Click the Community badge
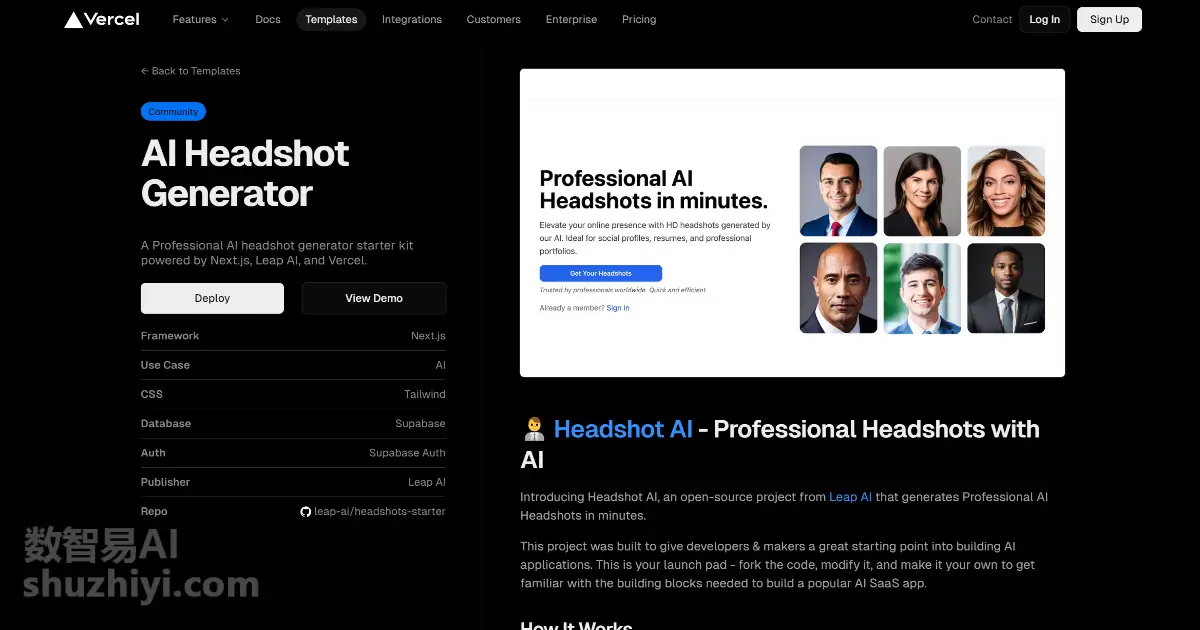 (x=173, y=112)
